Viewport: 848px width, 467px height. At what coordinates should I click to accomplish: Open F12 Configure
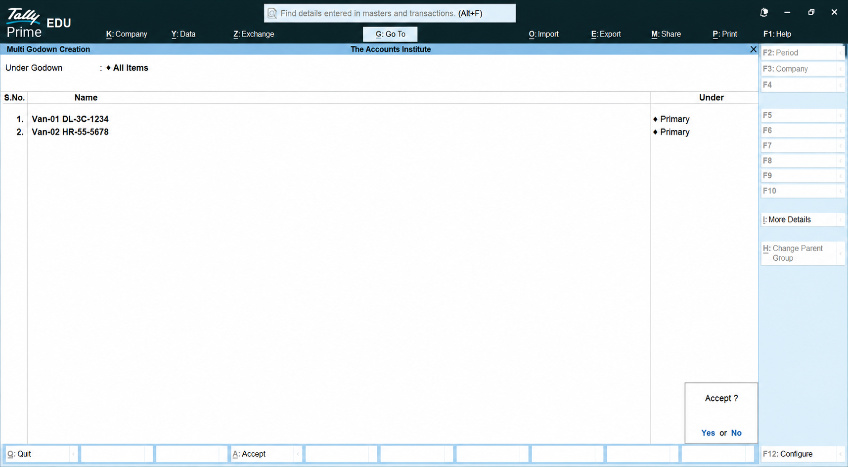pyautogui.click(x=801, y=454)
